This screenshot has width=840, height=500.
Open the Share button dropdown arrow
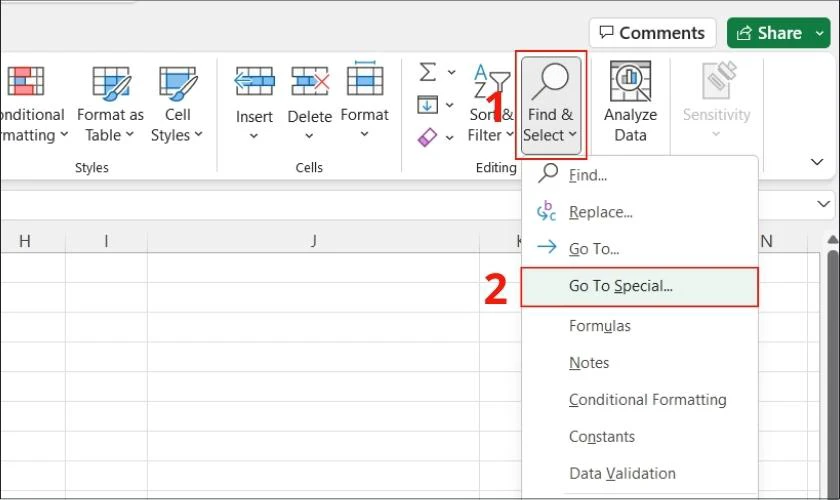pyautogui.click(x=820, y=33)
